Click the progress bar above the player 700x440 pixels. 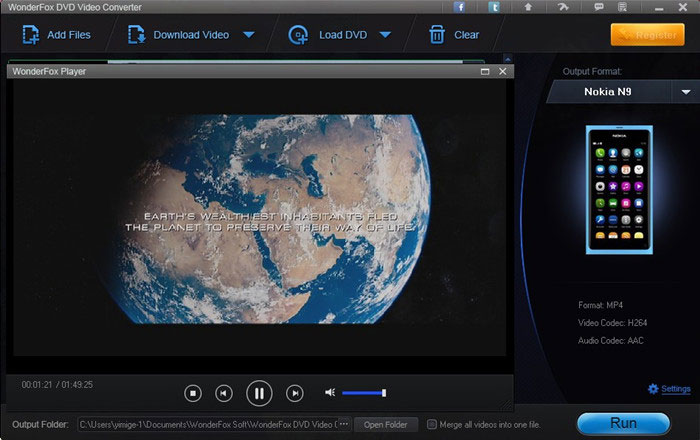pyautogui.click(x=246, y=62)
